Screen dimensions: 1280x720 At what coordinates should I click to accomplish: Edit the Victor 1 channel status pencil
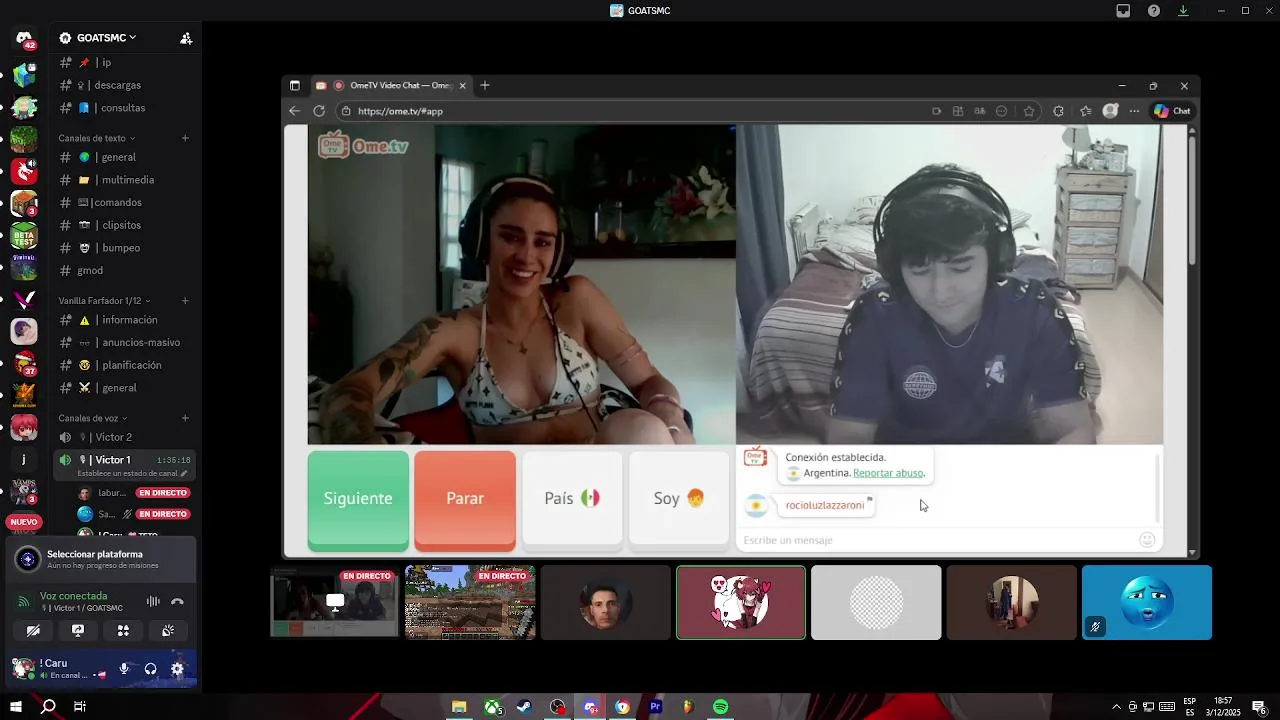click(183, 473)
